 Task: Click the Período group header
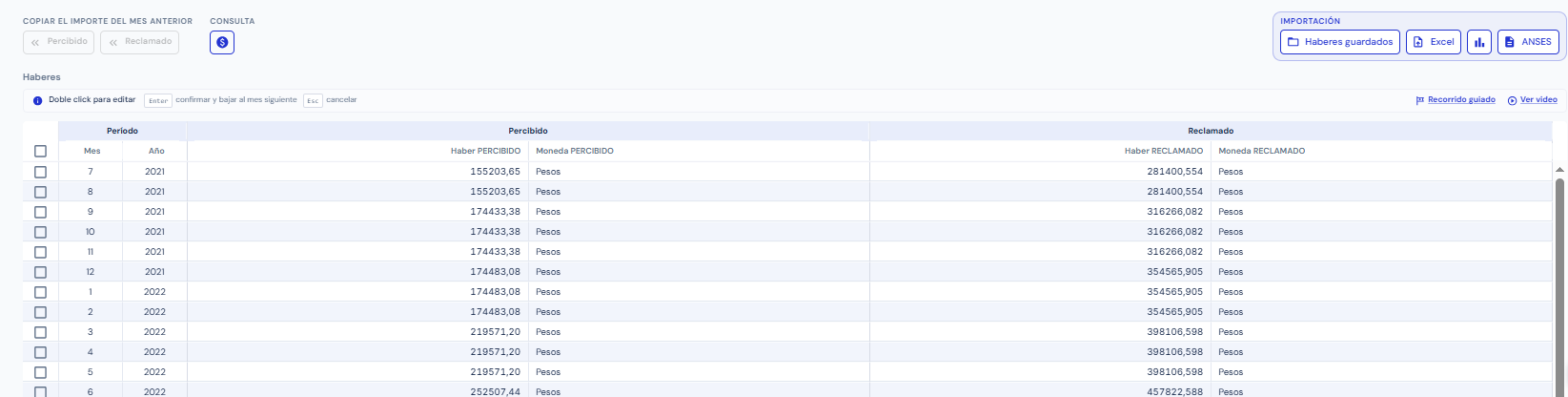(x=122, y=131)
